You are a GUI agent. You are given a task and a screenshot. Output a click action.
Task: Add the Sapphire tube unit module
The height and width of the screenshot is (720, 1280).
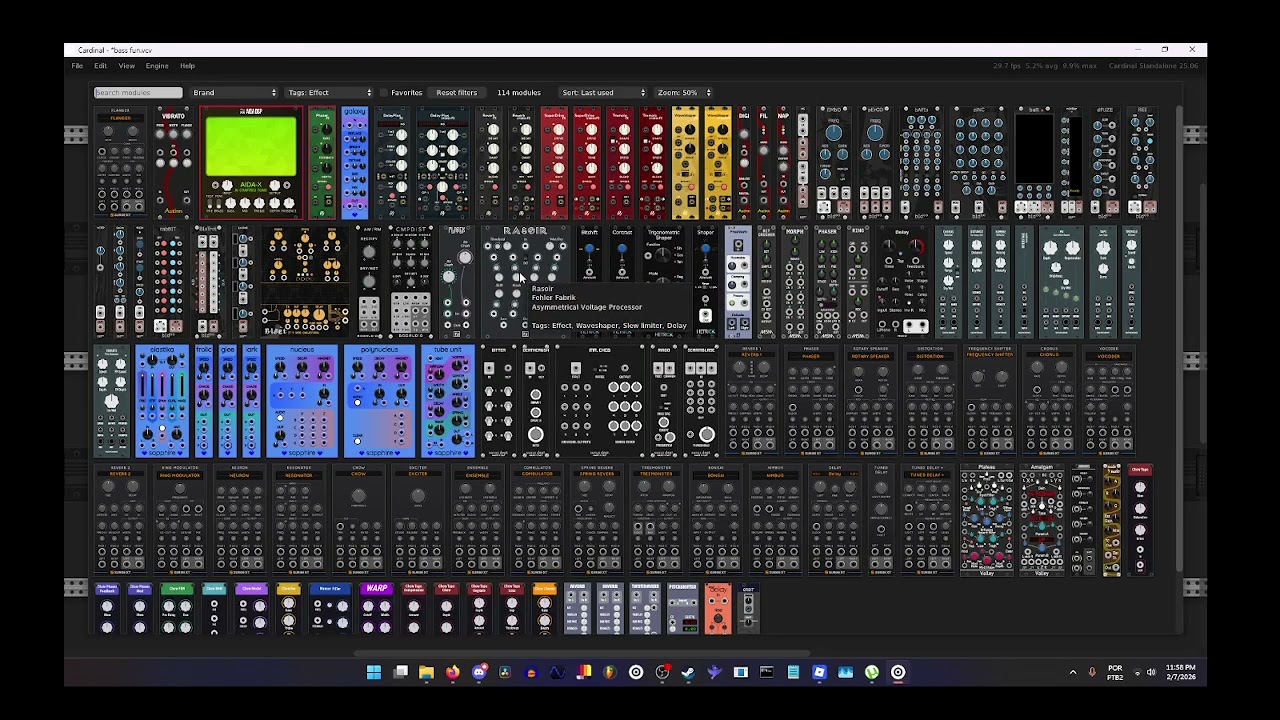click(x=448, y=401)
